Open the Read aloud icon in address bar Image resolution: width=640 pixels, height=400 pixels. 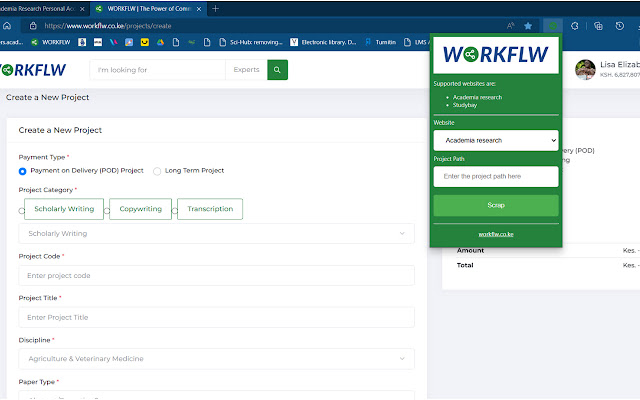click(510, 26)
